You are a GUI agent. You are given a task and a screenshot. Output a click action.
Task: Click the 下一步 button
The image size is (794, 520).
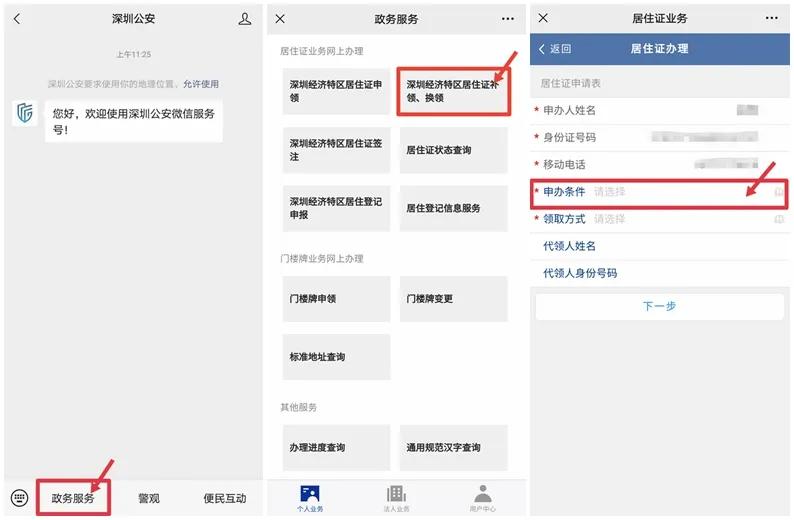(660, 306)
